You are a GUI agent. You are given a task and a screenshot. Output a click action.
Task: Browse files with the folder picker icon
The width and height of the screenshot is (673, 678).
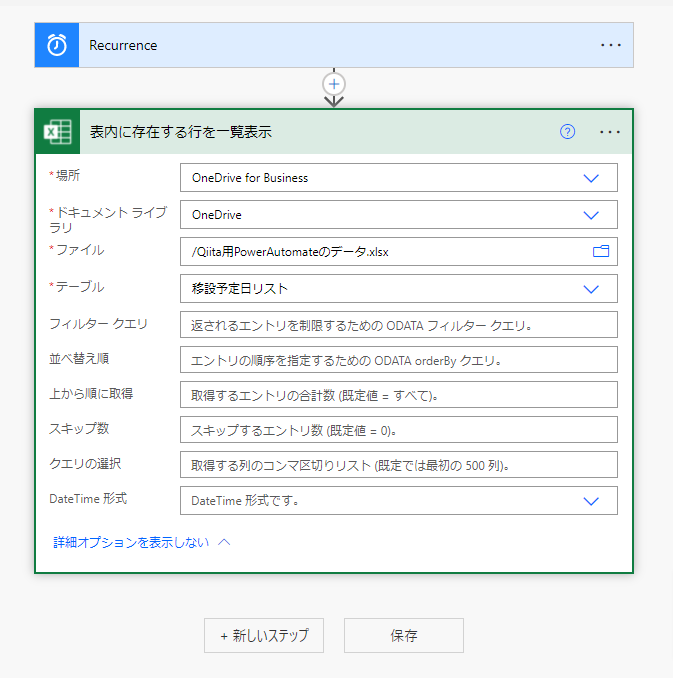click(601, 251)
